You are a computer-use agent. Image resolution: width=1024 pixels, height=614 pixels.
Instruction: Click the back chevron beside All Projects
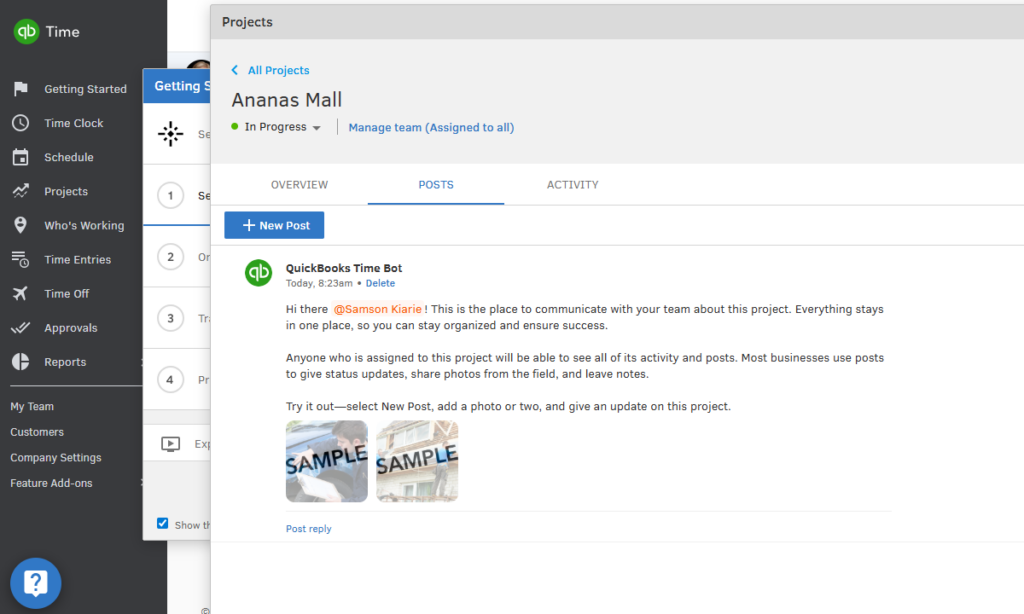point(234,70)
